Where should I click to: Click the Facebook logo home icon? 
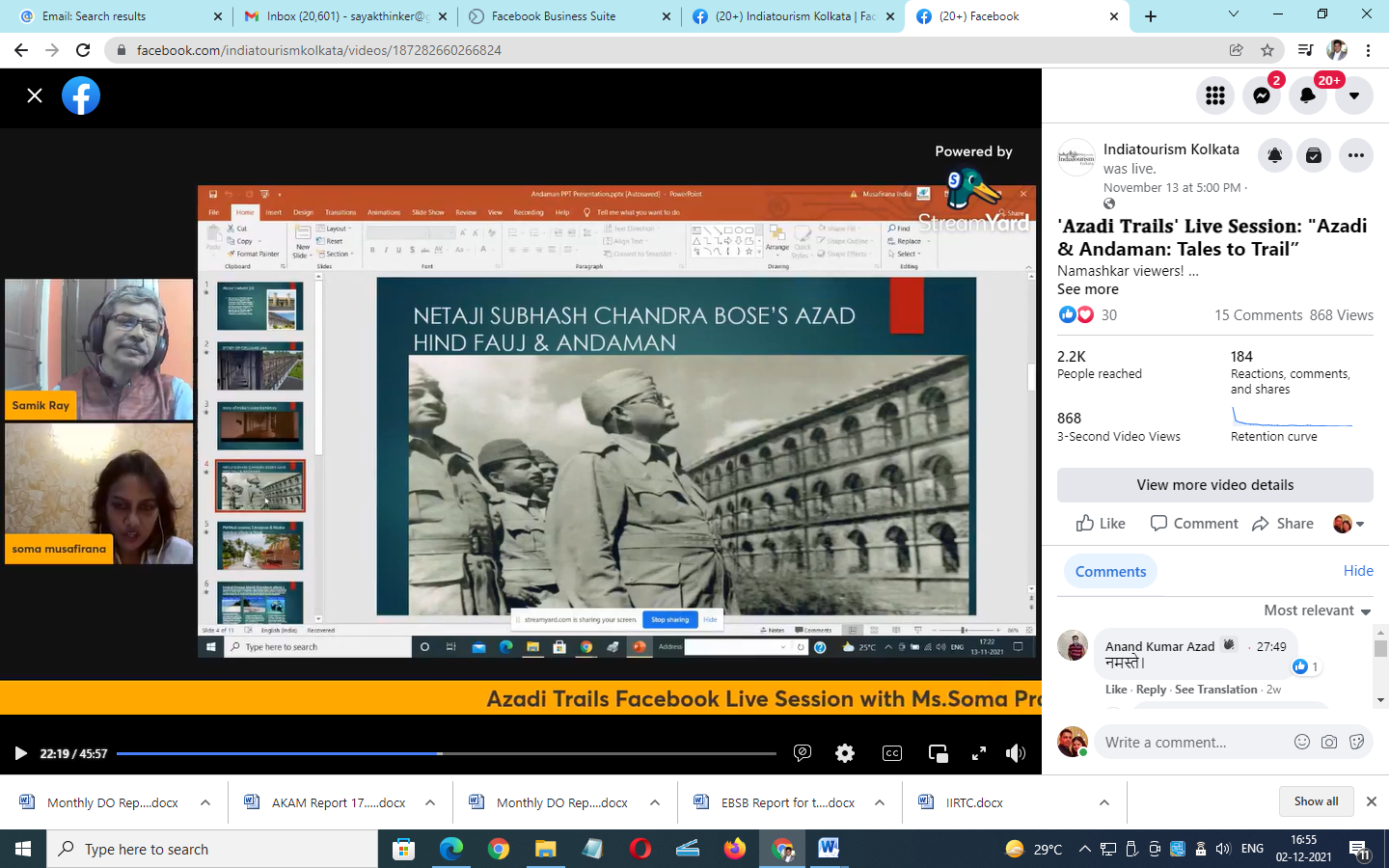tap(81, 95)
